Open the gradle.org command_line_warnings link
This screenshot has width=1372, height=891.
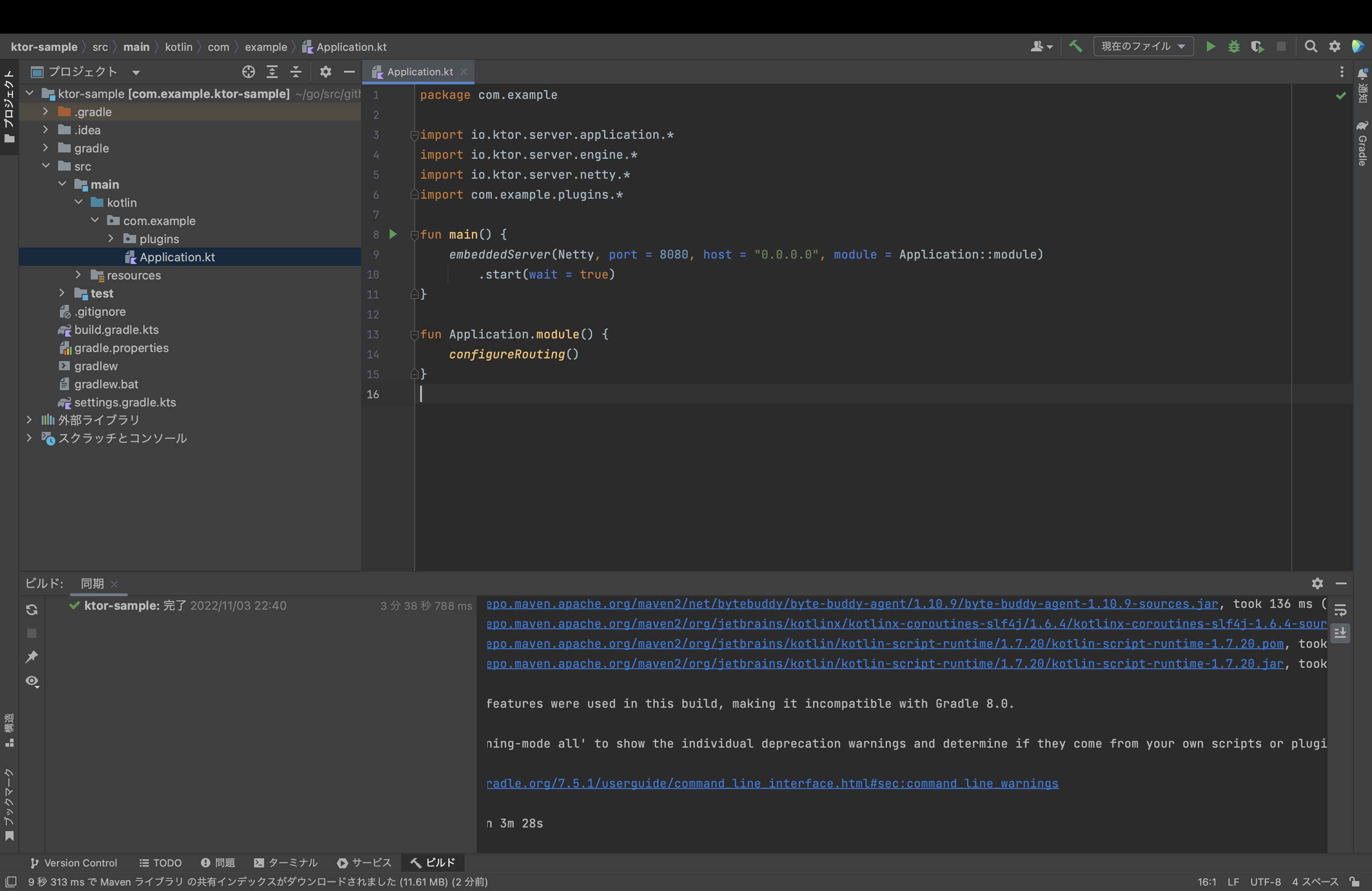coord(773,784)
